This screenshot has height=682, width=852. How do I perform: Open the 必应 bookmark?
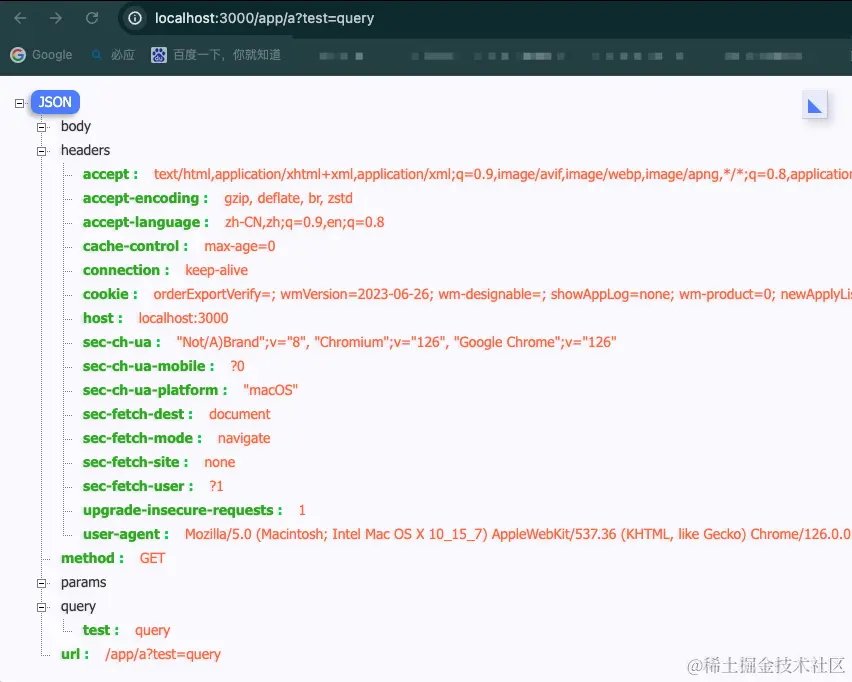click(113, 55)
